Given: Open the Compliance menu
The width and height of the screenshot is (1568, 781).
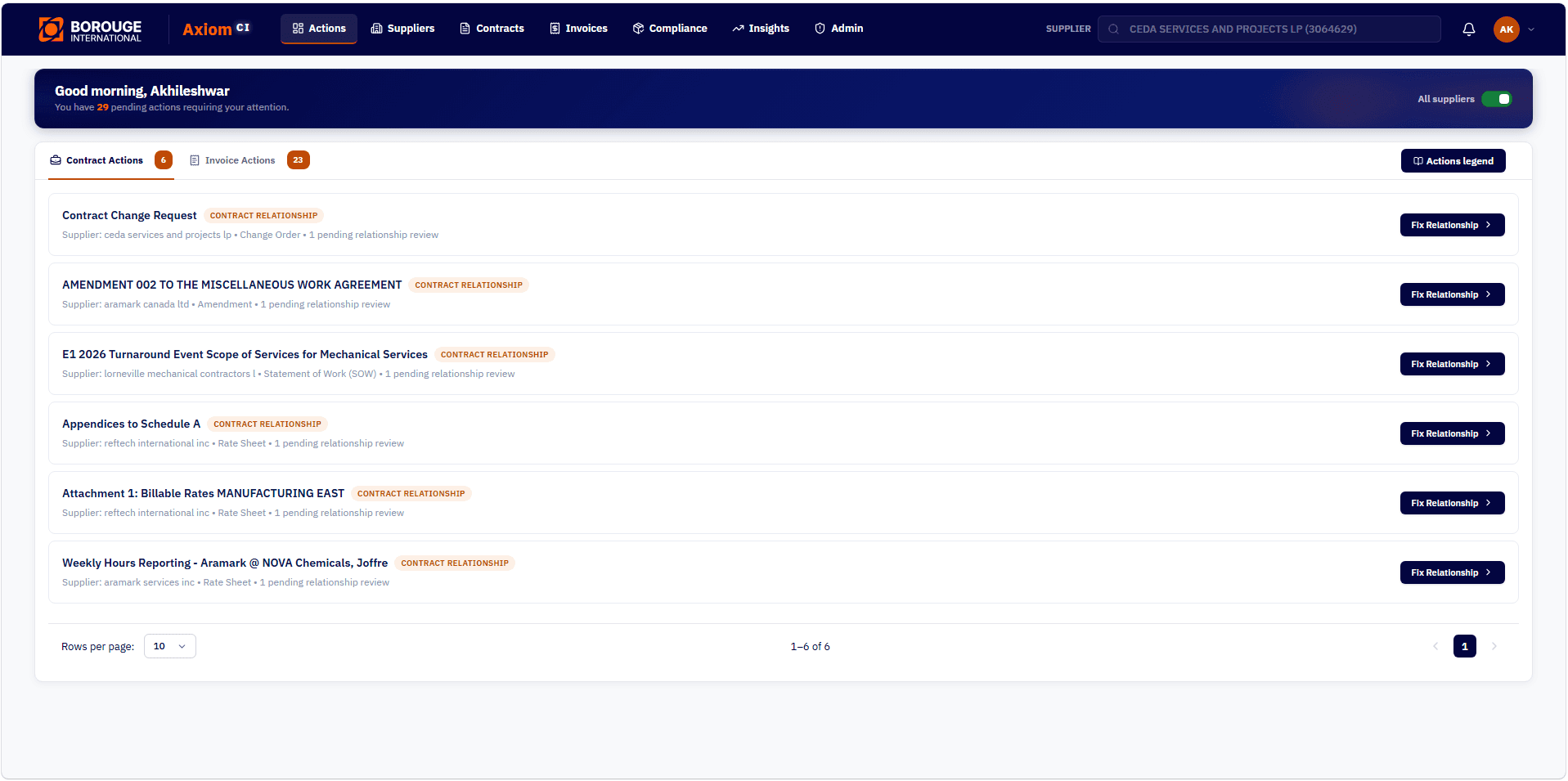Looking at the screenshot, I should (x=670, y=29).
